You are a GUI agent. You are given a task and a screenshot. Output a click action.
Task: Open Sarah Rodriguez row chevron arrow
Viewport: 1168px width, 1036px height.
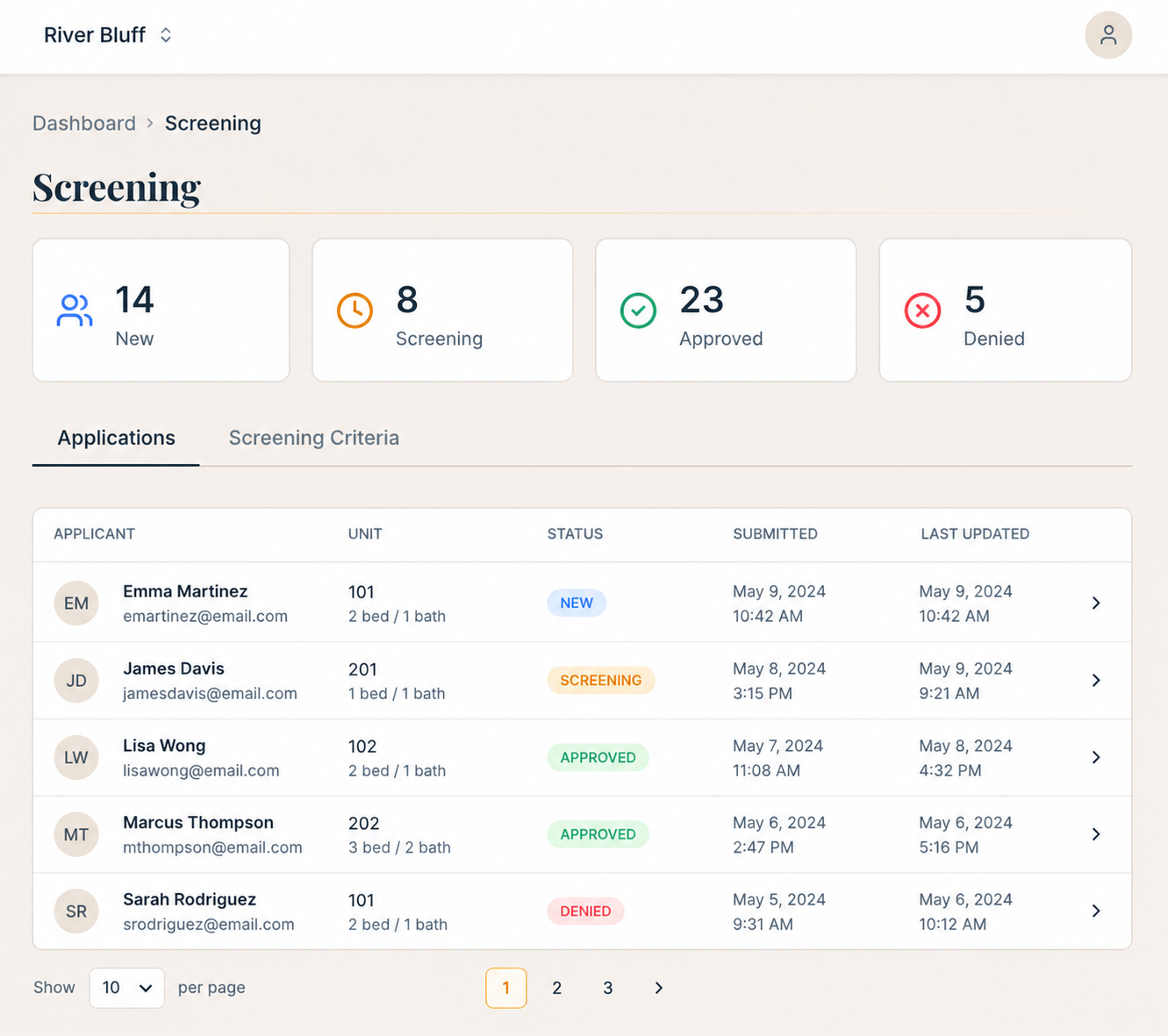pyautogui.click(x=1096, y=911)
